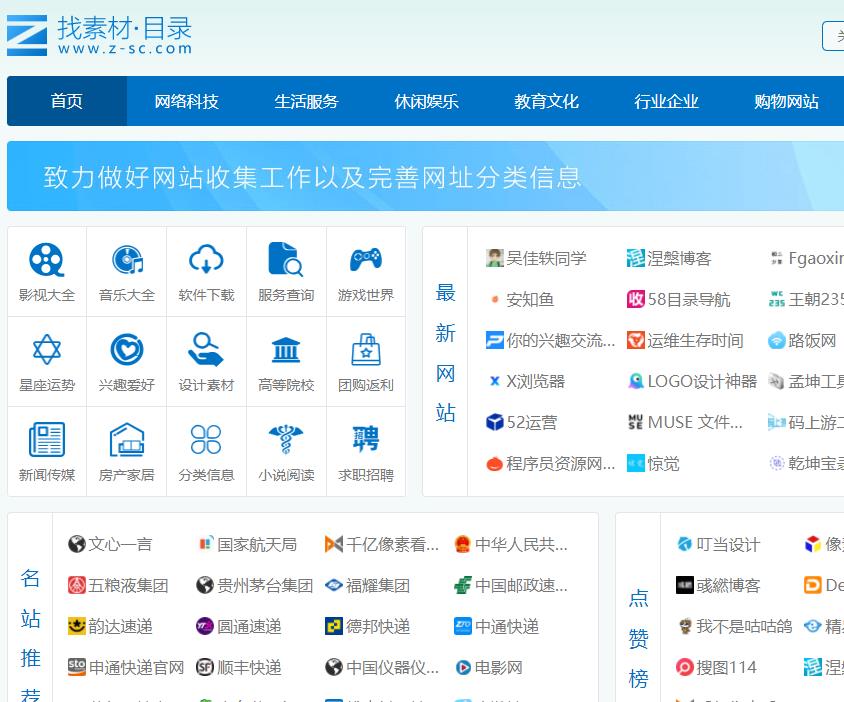Go to the 首页 tab

click(x=67, y=101)
